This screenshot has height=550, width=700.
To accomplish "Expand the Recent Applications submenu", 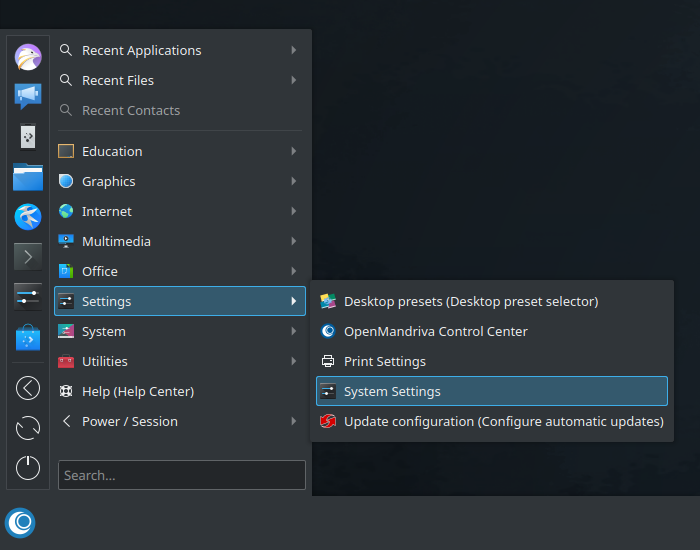I will click(180, 50).
